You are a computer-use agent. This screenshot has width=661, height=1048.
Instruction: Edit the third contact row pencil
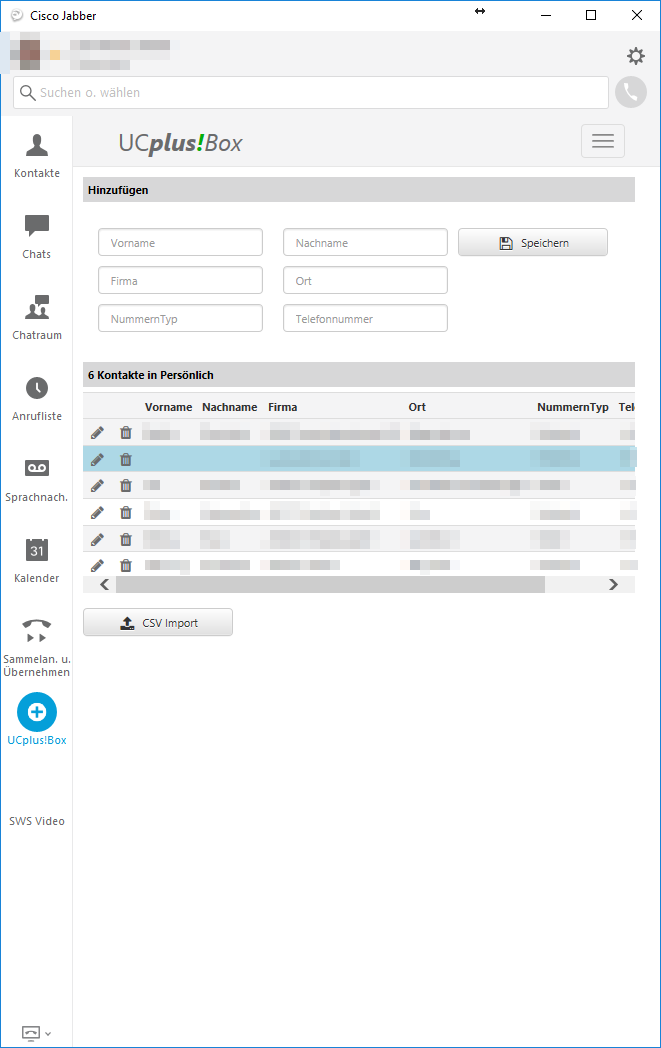tap(98, 485)
